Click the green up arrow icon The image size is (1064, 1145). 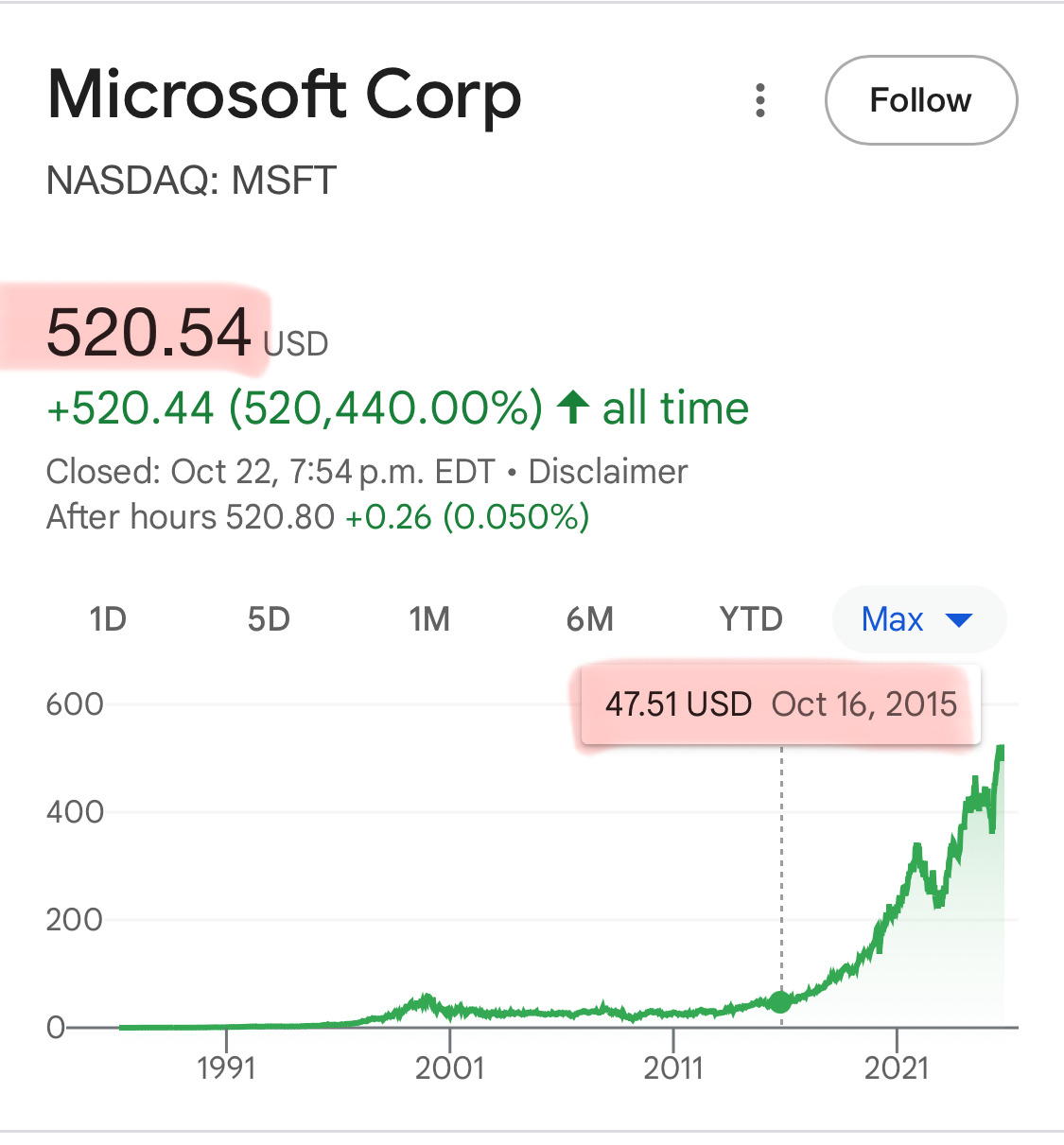[572, 408]
